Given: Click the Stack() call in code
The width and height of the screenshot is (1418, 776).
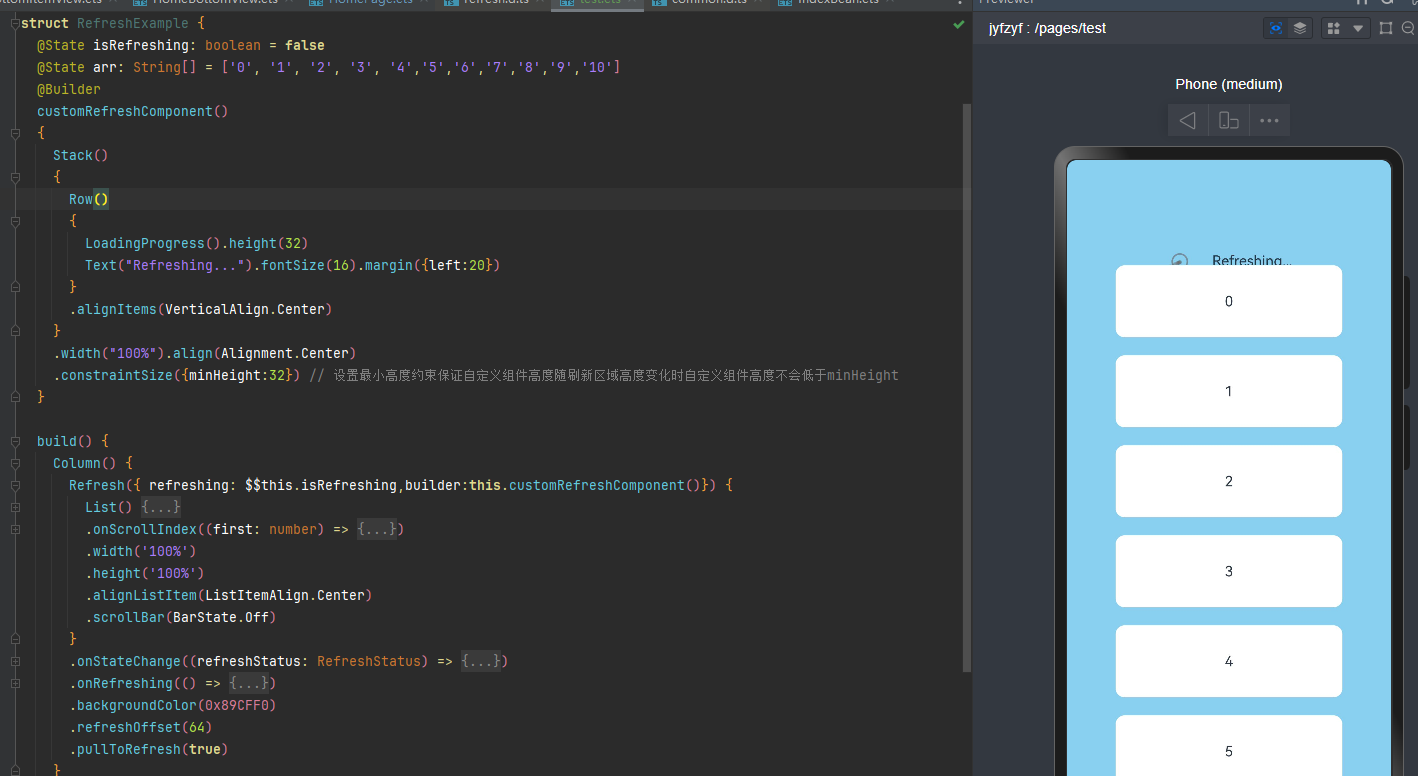Looking at the screenshot, I should coord(81,155).
